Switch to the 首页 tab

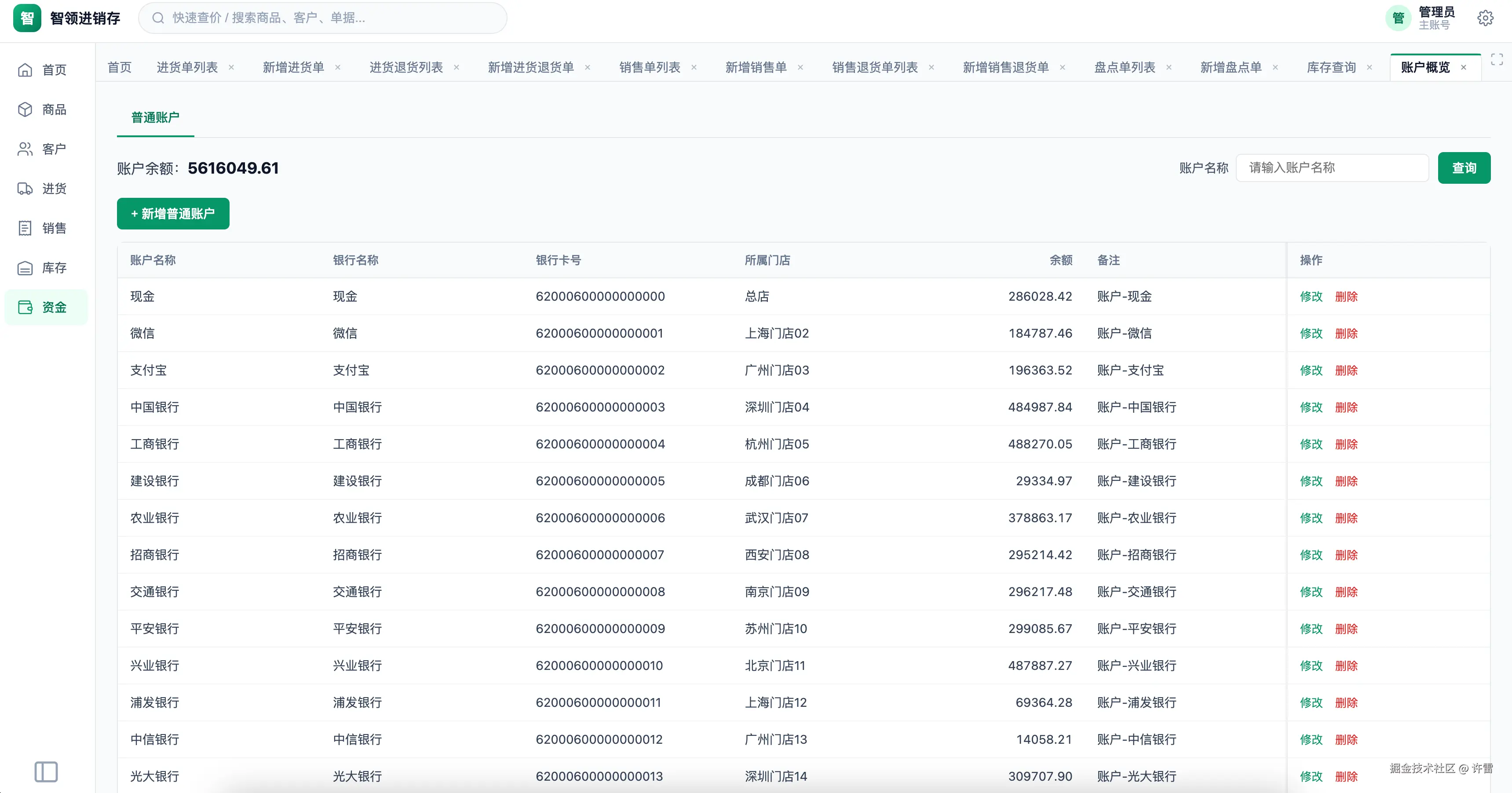120,67
